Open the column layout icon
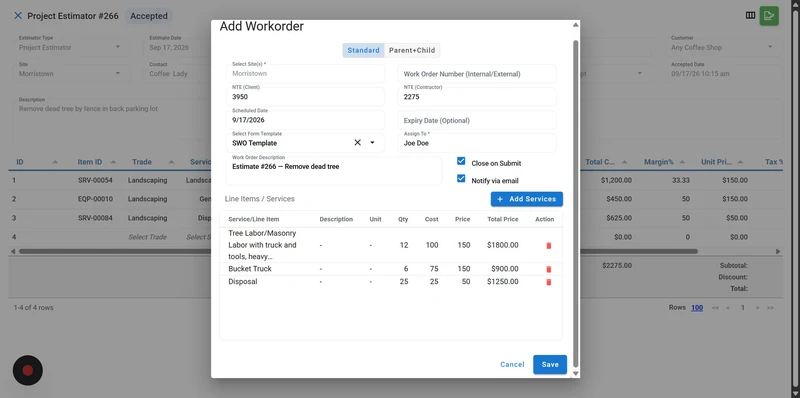Image resolution: width=800 pixels, height=398 pixels. 750,15
